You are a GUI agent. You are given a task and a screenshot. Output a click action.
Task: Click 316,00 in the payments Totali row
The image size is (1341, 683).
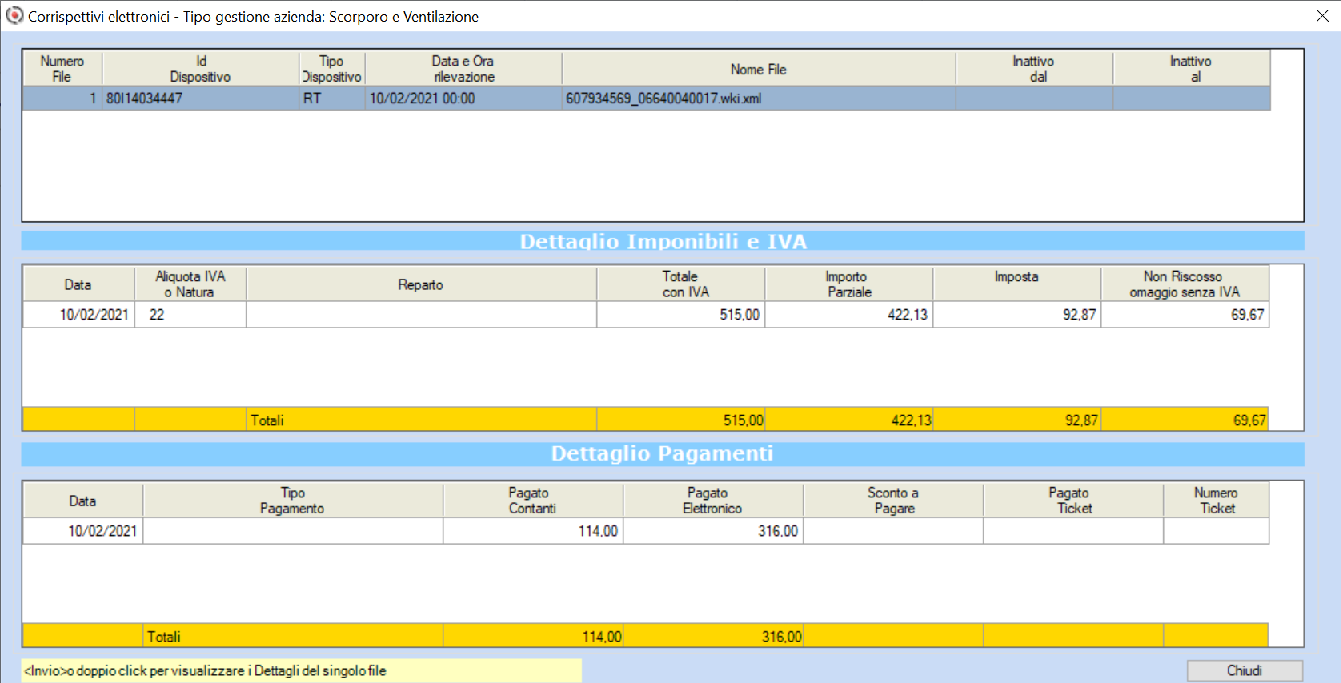(713, 636)
